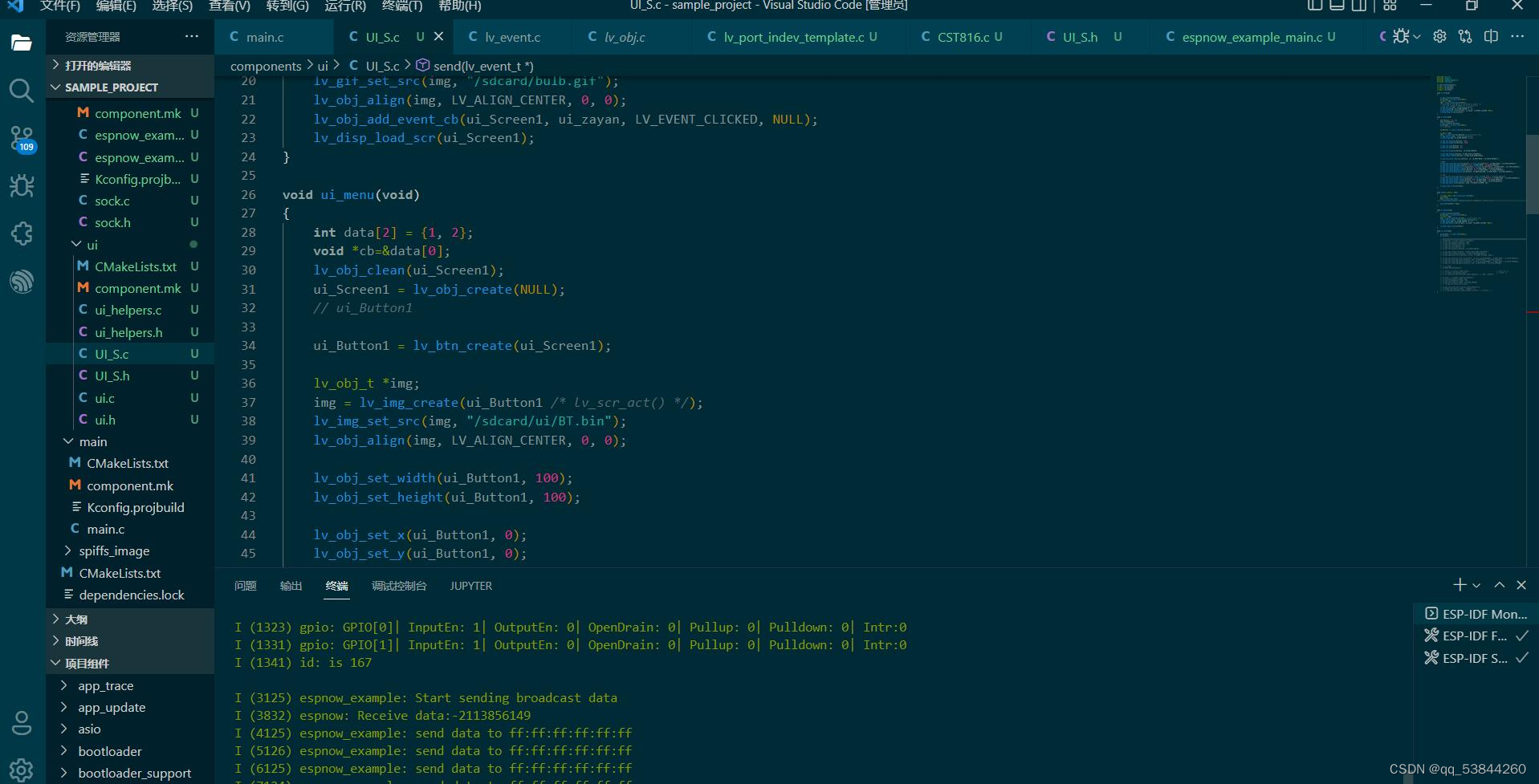
Task: Open Source Control view with 109 badge
Action: 22,139
